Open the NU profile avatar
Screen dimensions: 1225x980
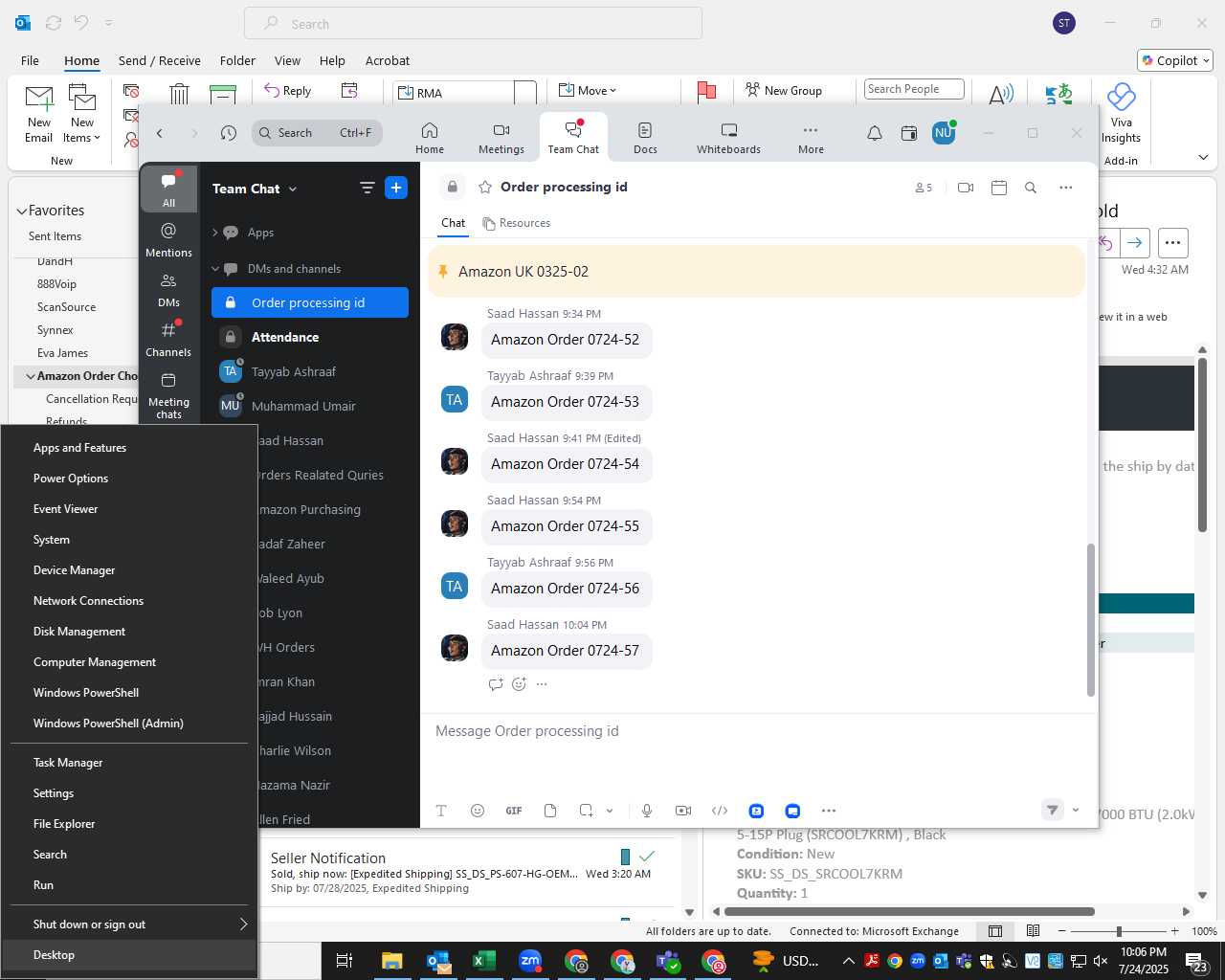944,133
